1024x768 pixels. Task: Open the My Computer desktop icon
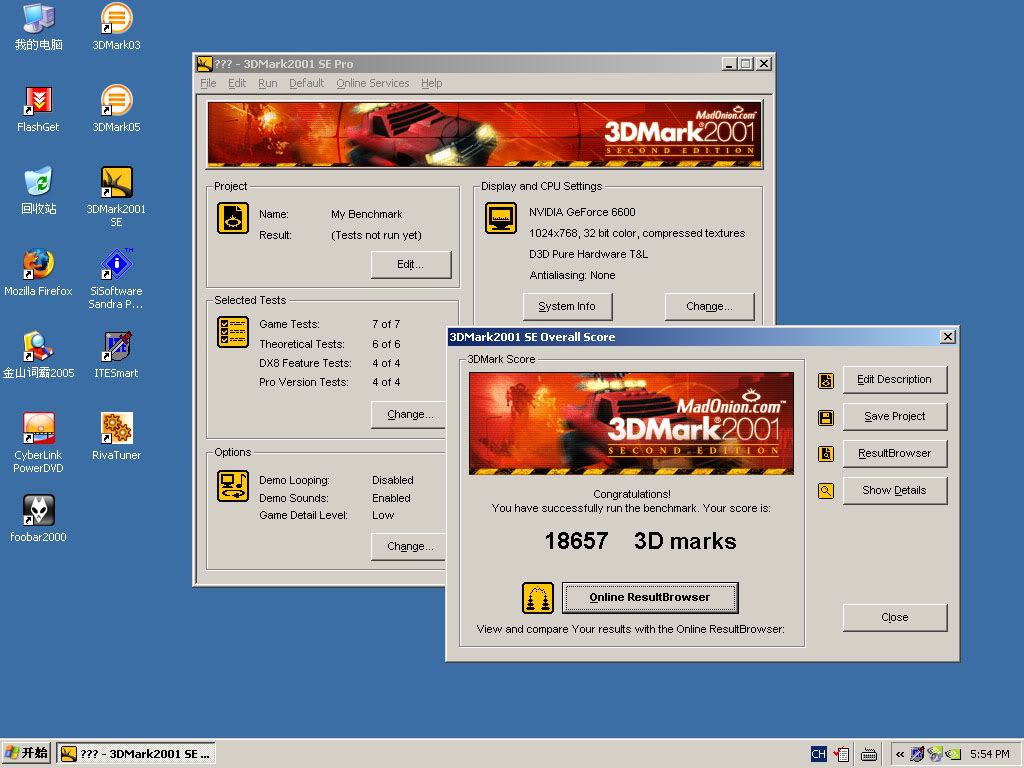39,26
